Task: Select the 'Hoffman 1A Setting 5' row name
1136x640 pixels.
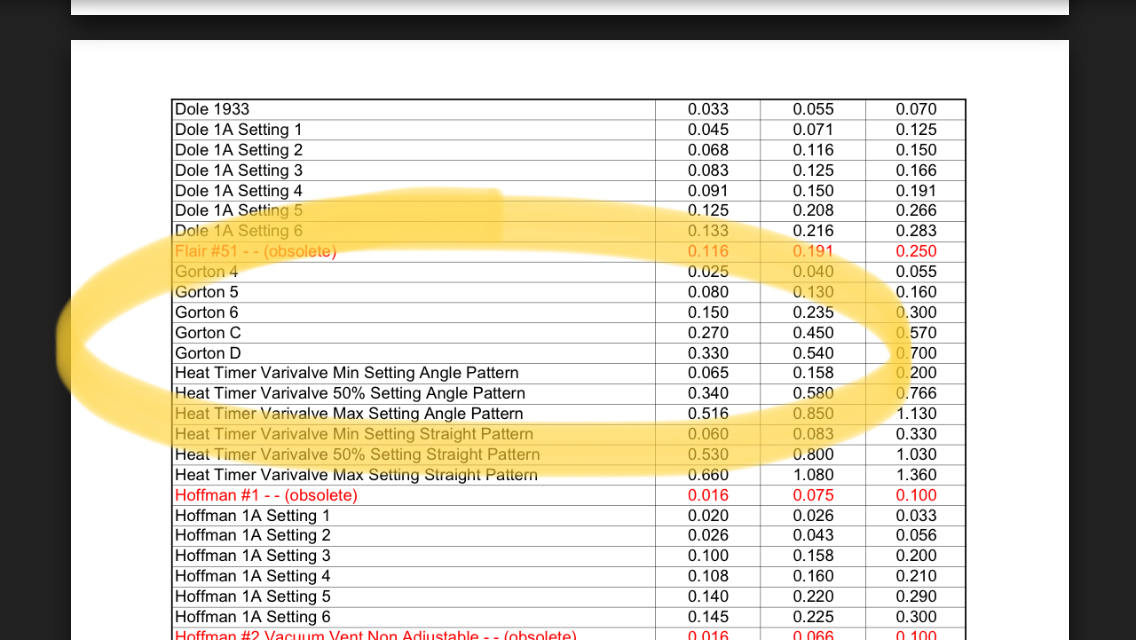Action: point(252,596)
